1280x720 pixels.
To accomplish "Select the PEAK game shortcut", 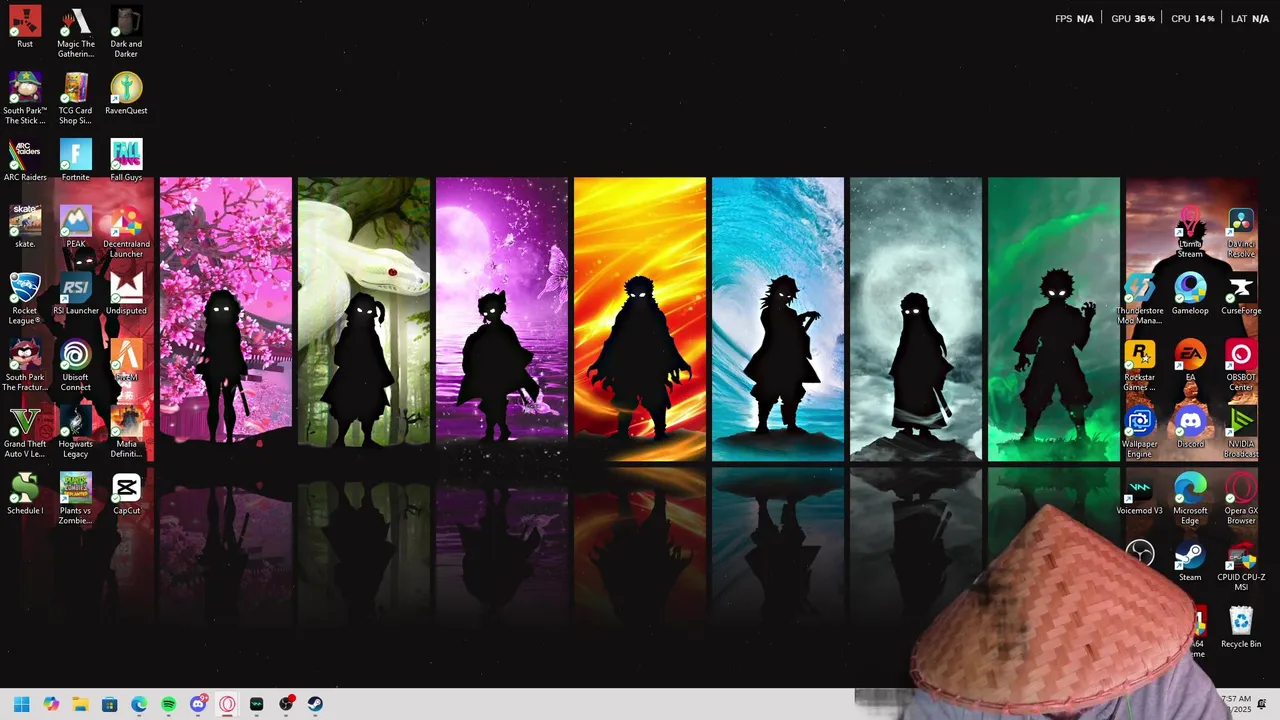I will point(76,227).
